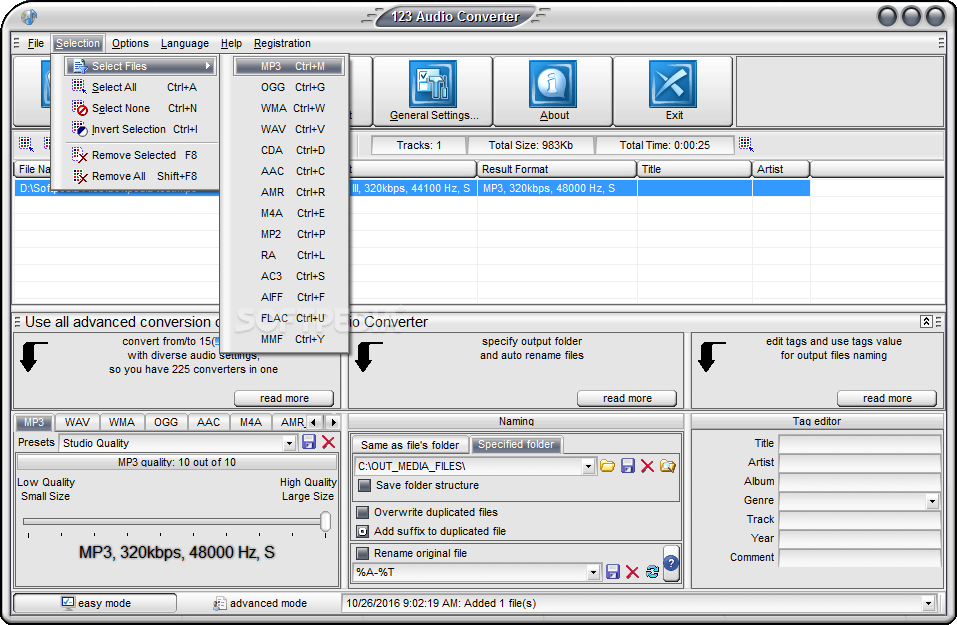Click the selection icon right of Total Time
The height and width of the screenshot is (625, 957).
coord(746,145)
